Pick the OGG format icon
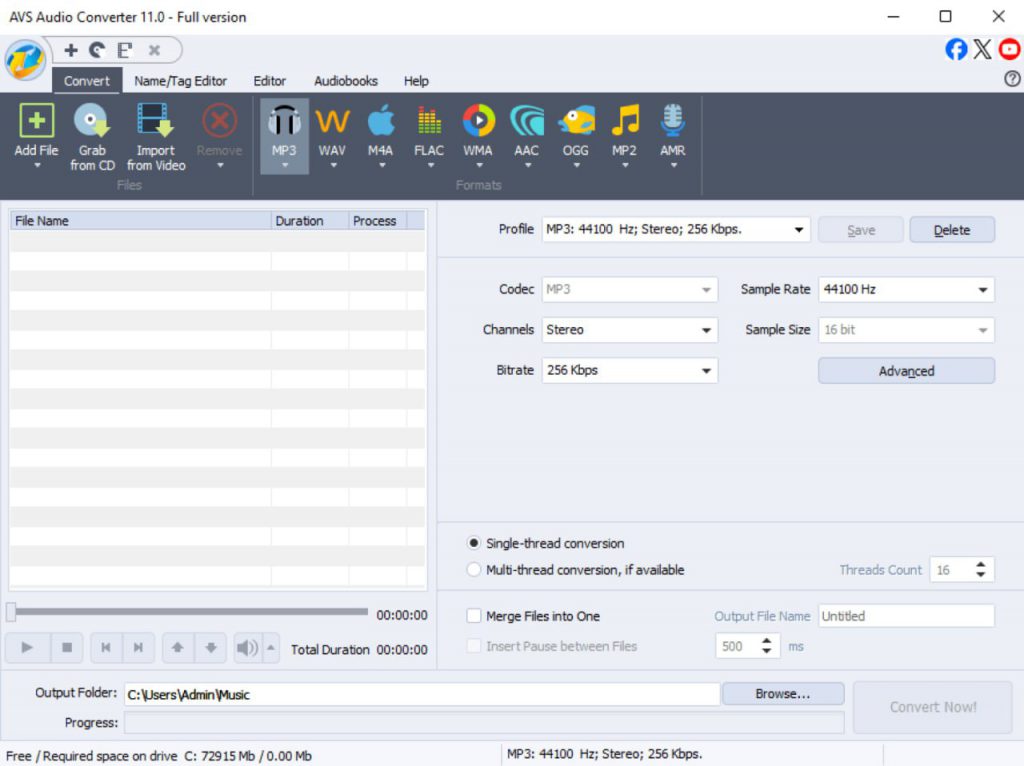This screenshot has width=1024, height=766. click(575, 123)
